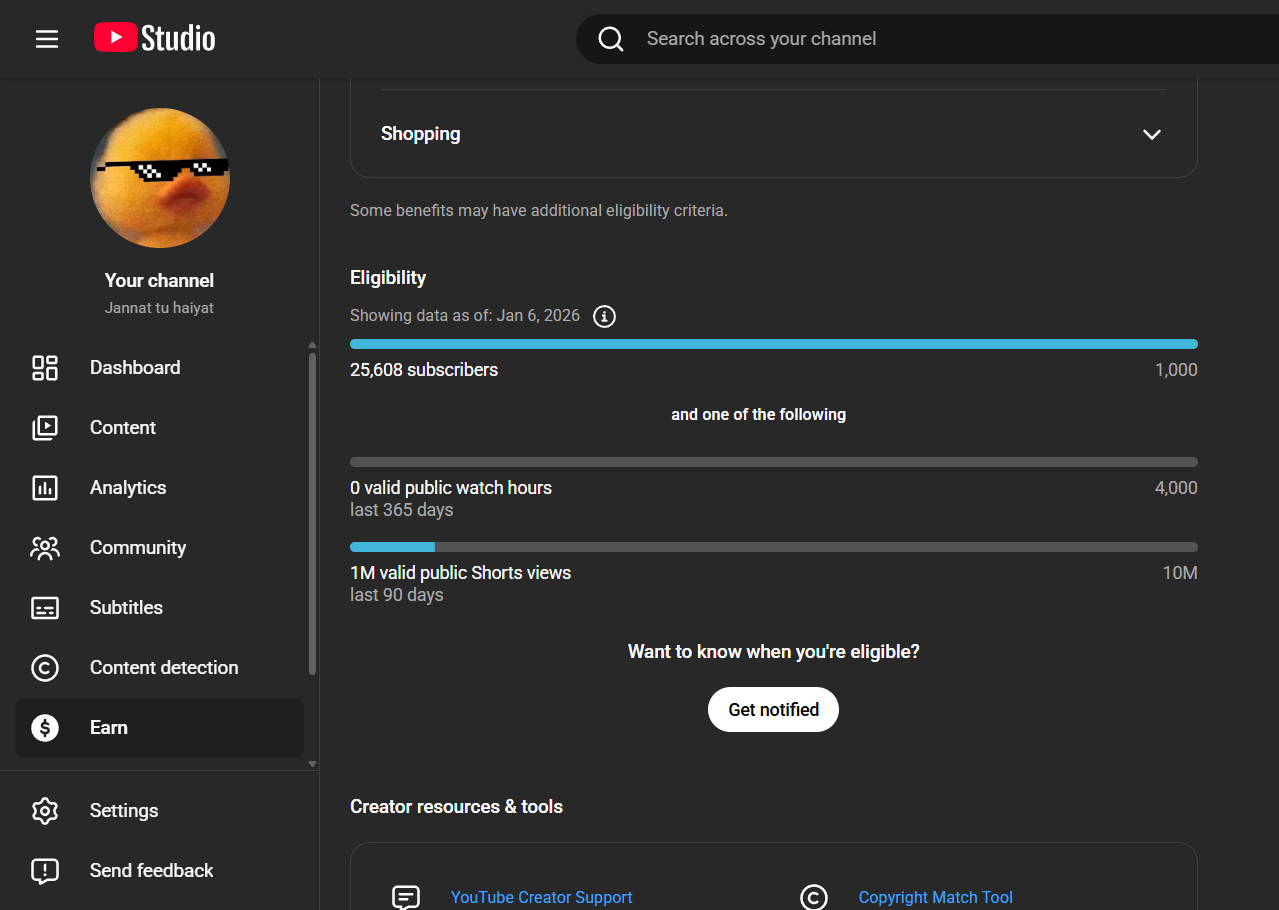Screen dimensions: 1279x910
Task: Click the Send feedback icon
Action: coord(45,871)
